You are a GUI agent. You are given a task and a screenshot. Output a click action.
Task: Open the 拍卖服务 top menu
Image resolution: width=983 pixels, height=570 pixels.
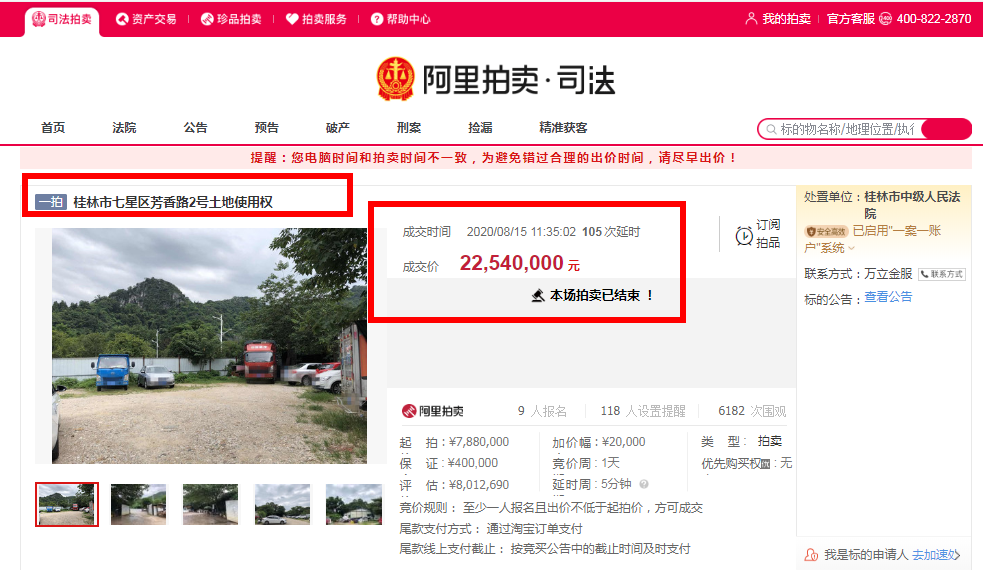[x=316, y=19]
